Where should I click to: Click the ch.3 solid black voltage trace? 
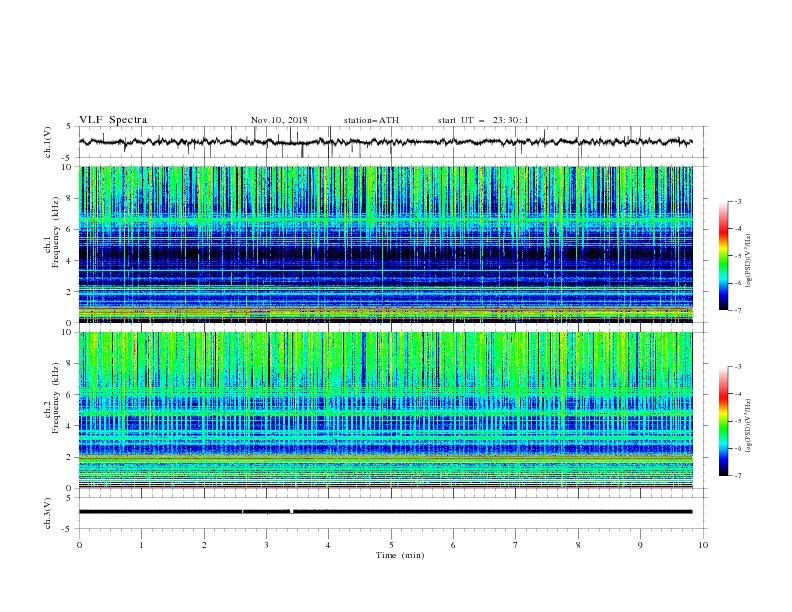[x=385, y=512]
